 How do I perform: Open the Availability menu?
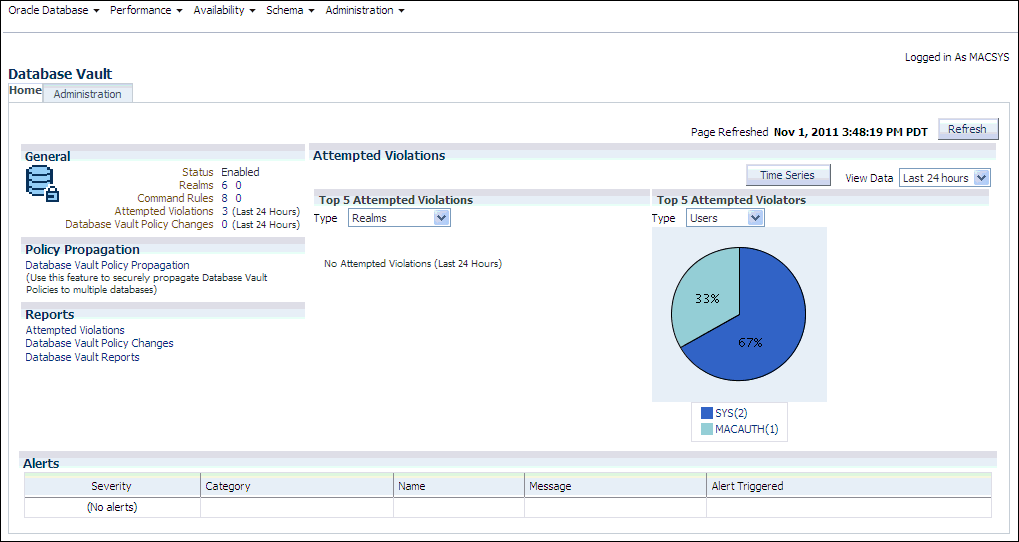(224, 10)
